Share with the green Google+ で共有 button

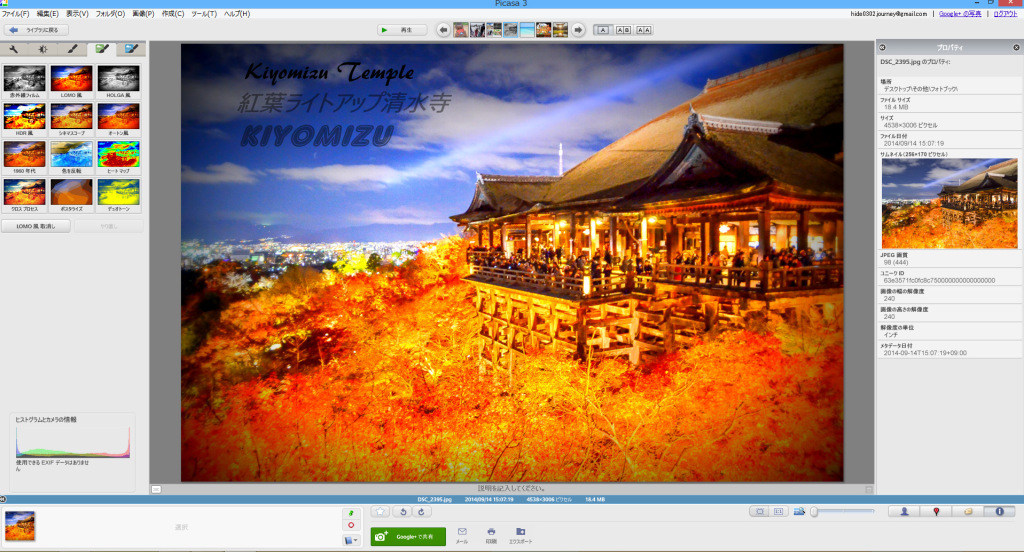408,536
